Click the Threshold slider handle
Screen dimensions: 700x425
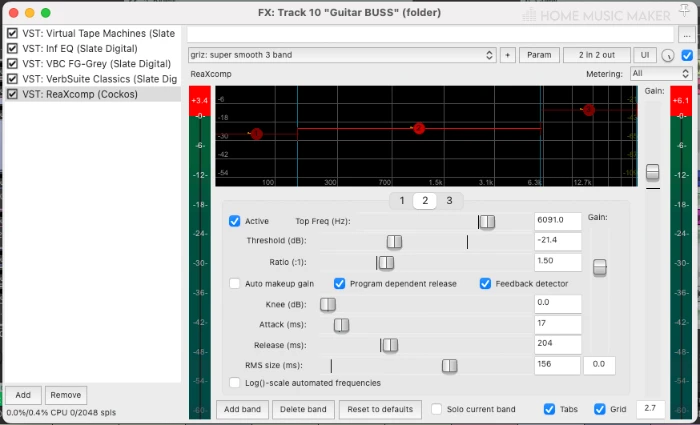pos(394,242)
